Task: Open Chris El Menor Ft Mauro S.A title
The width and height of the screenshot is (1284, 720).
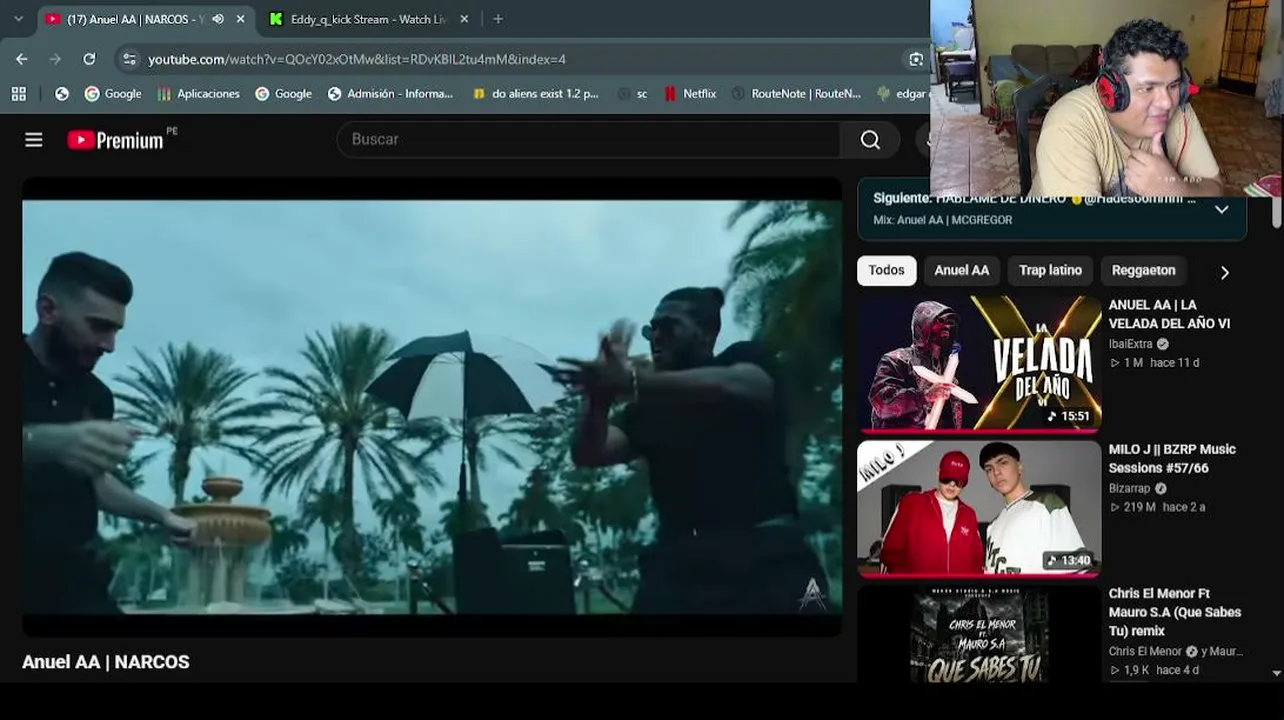Action: pyautogui.click(x=1175, y=612)
